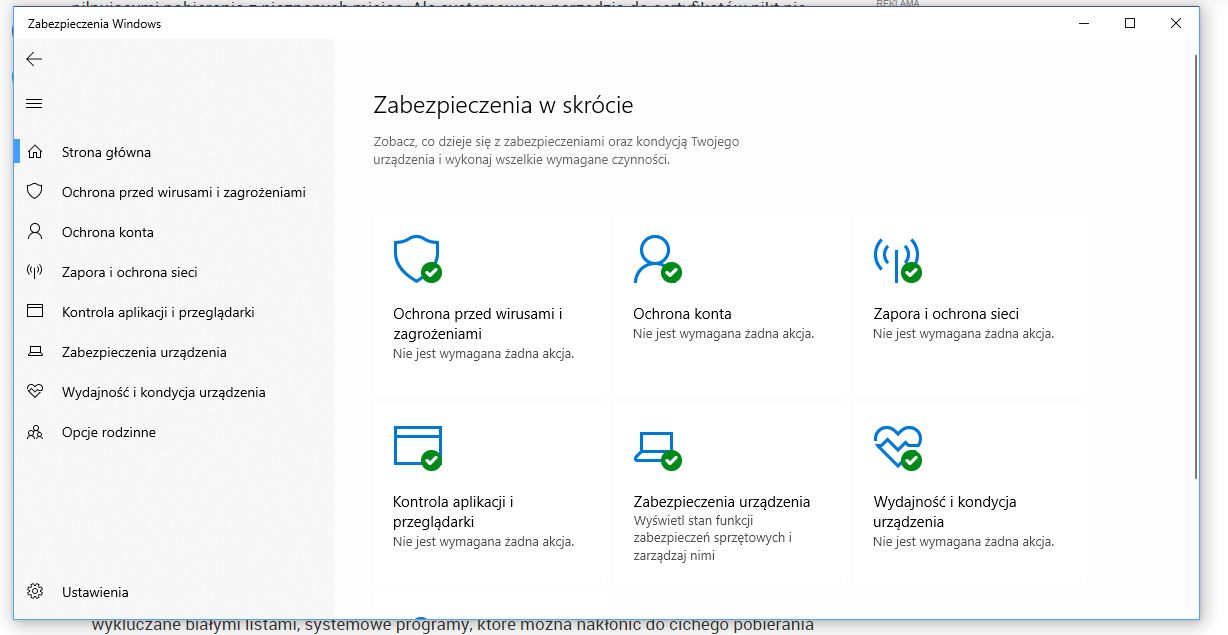1228x635 pixels.
Task: Open the hamburger navigation menu
Action: pos(34,103)
